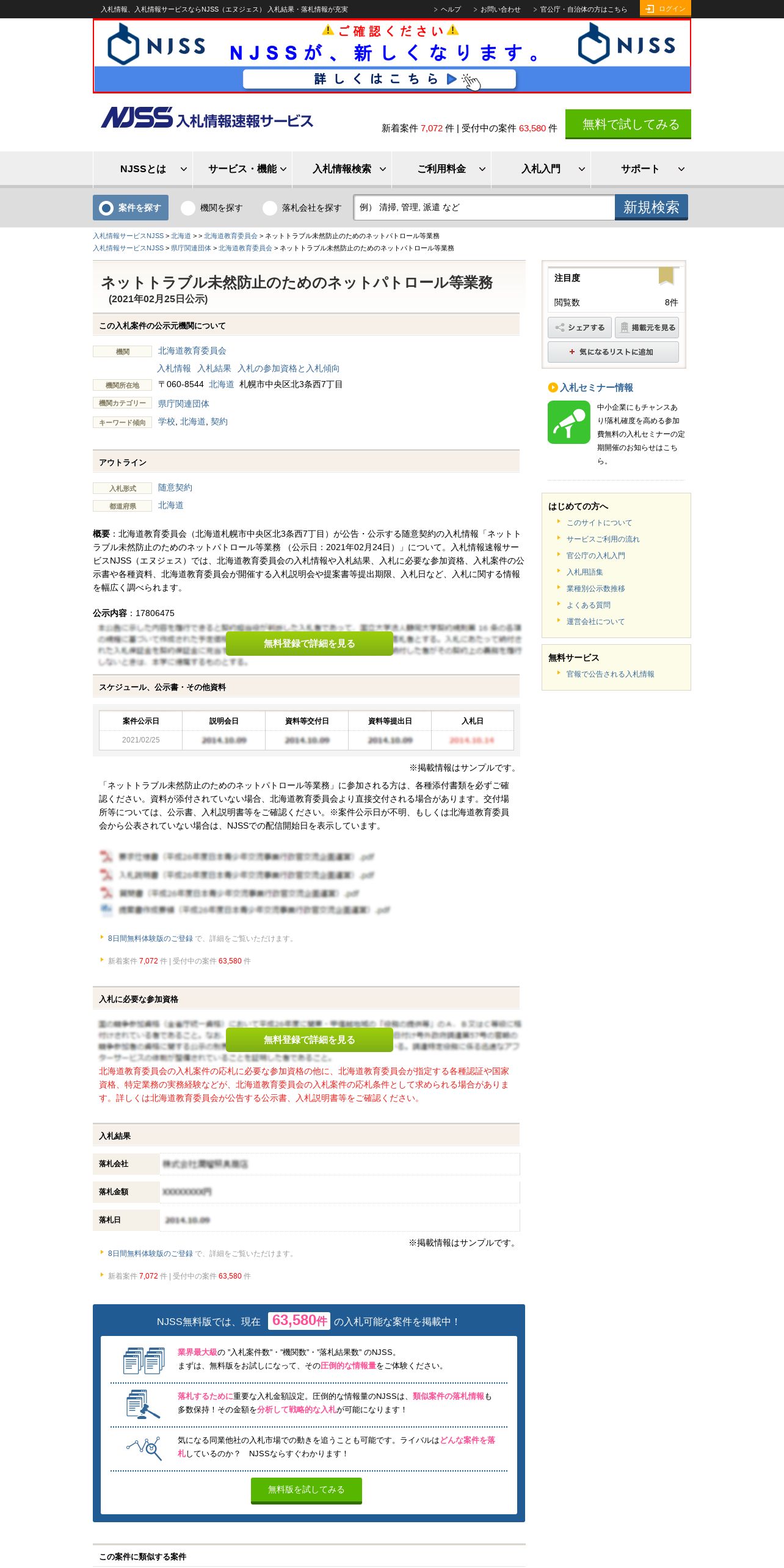This screenshot has width=784, height=1568.
Task: Expand the 入札情報検索 menu chevron
Action: [x=383, y=169]
